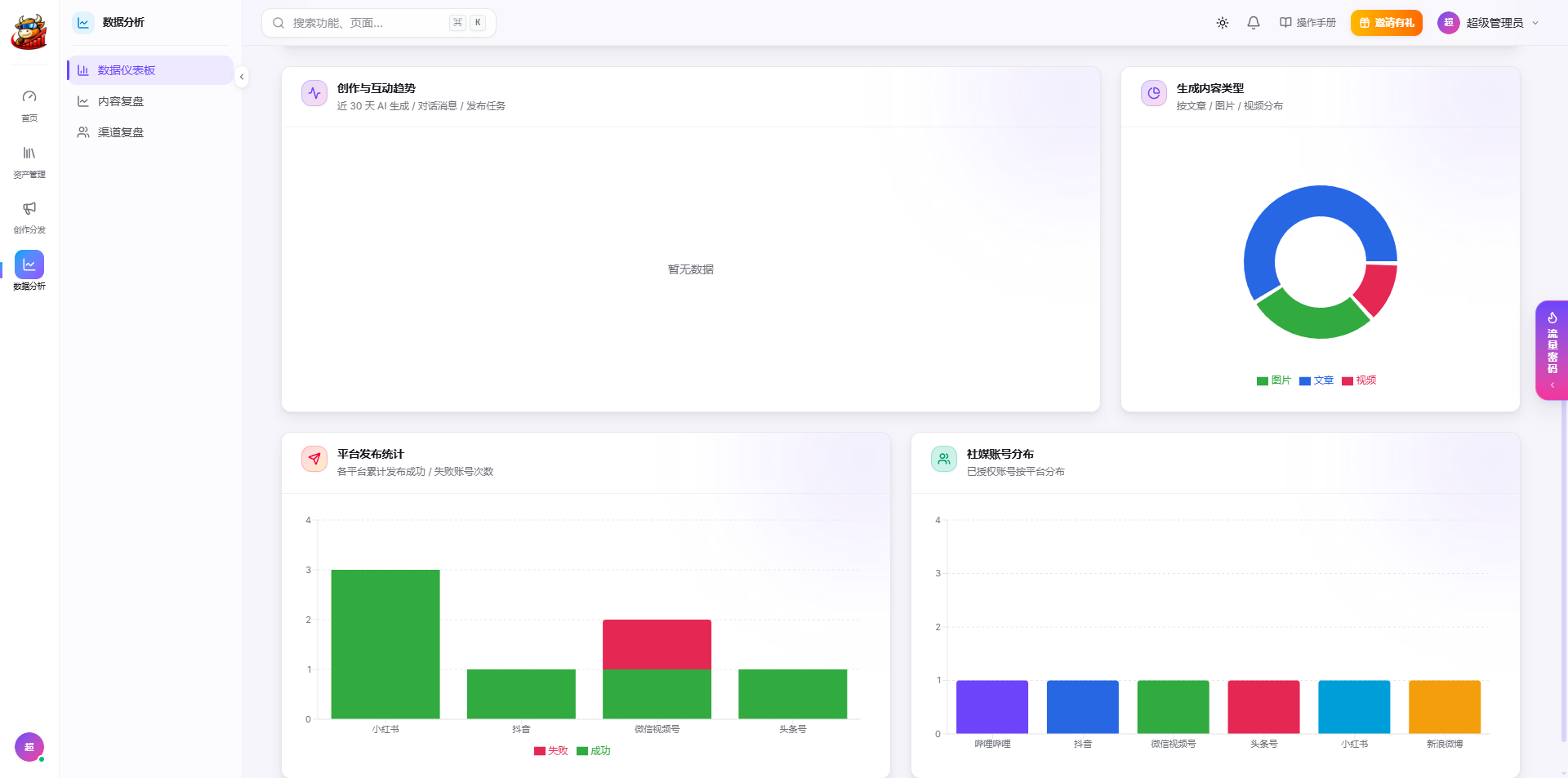Click 社媒账号分布 users icon
Screen dimensions: 1568x778
tap(944, 459)
